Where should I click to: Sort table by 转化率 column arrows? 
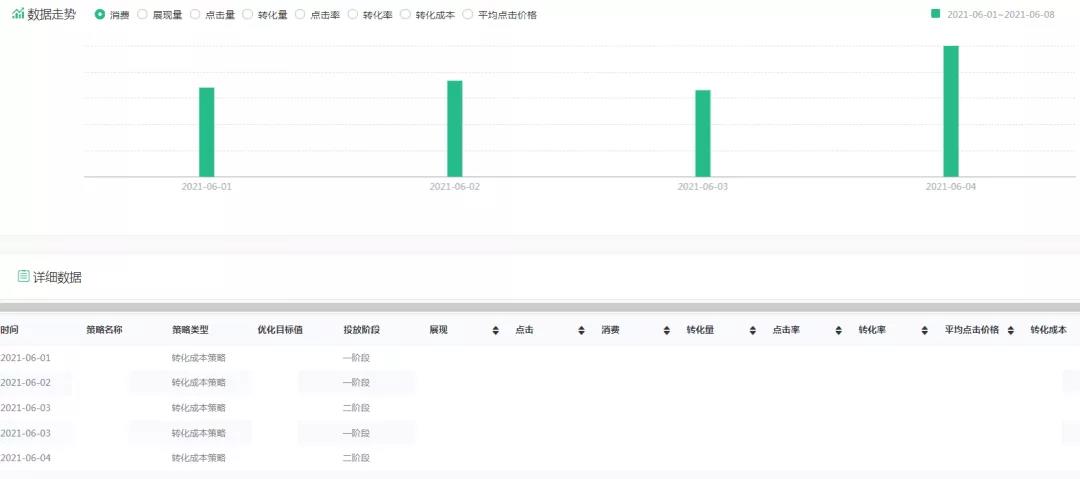[925, 330]
